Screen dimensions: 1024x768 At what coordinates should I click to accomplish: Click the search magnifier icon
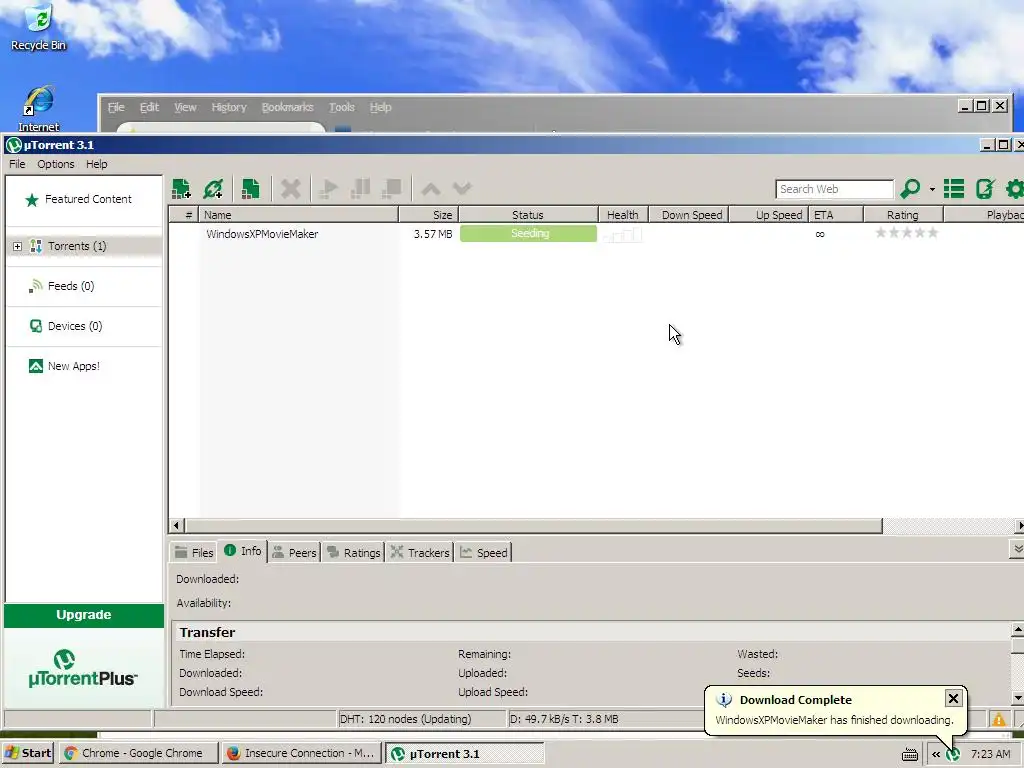click(910, 189)
